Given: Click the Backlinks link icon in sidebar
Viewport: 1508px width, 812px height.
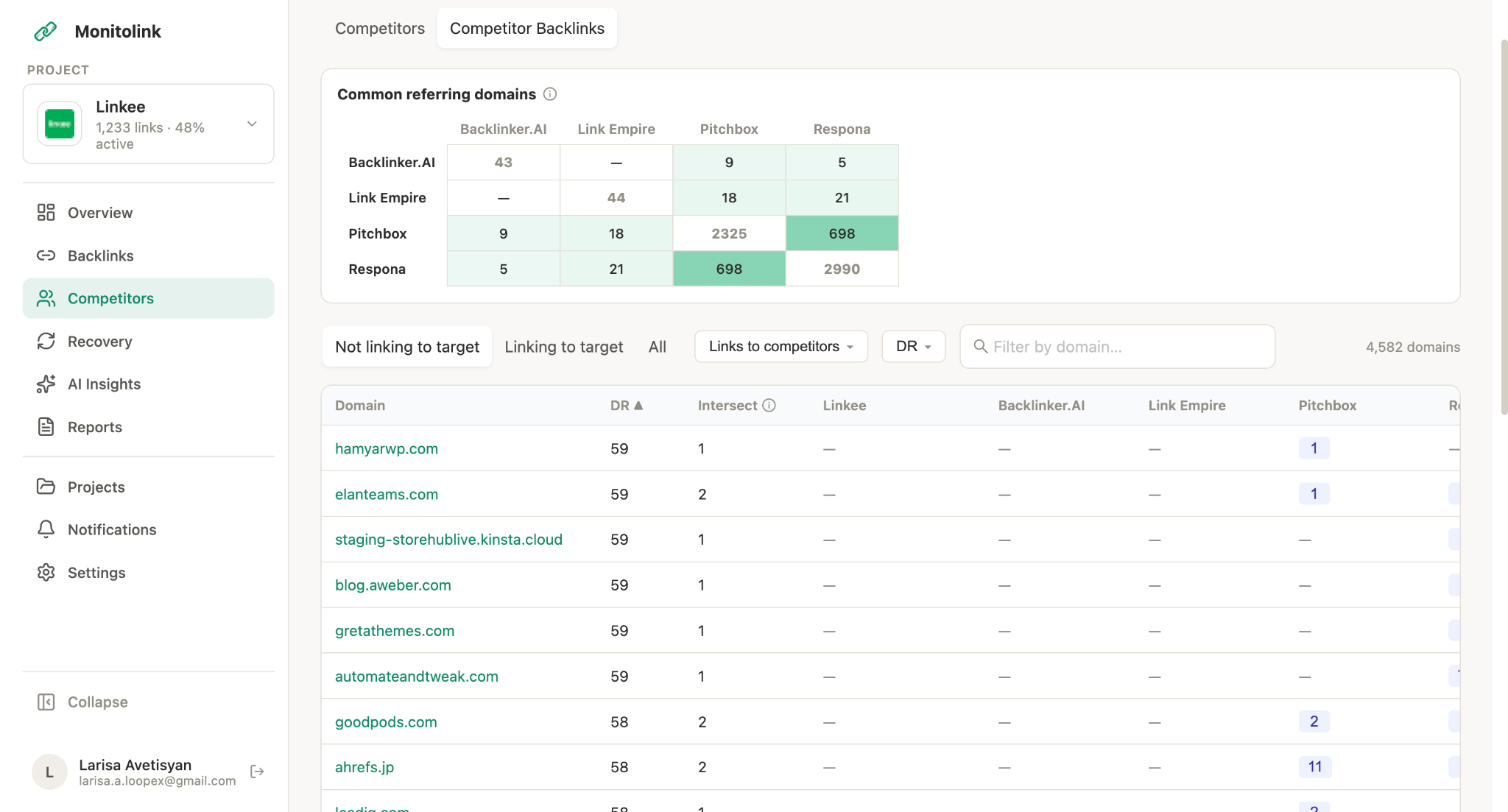Looking at the screenshot, I should (x=46, y=255).
